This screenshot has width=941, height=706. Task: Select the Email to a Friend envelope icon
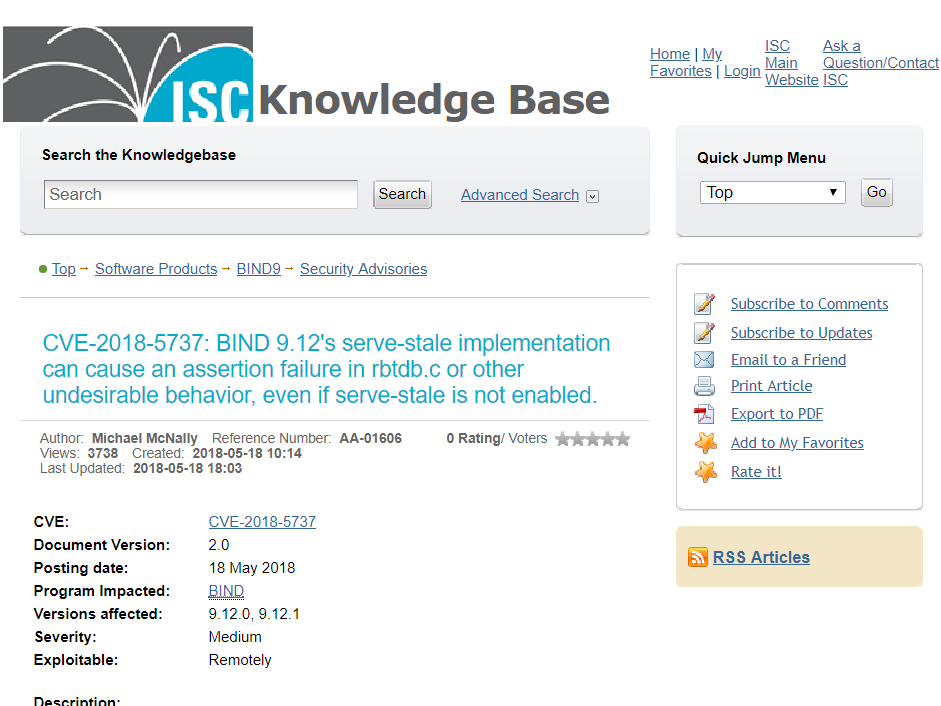tap(704, 360)
